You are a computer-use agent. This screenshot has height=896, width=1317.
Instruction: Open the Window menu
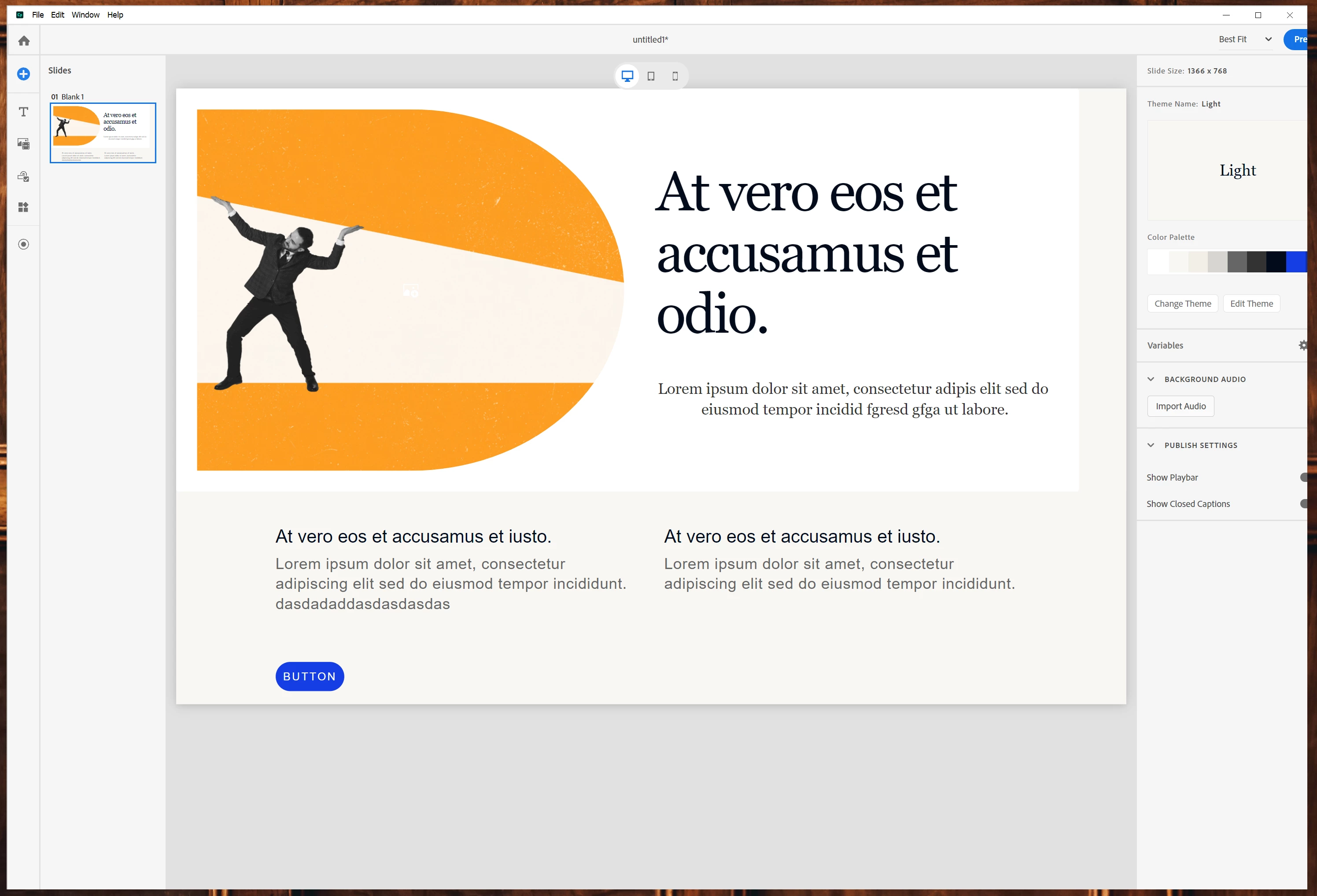point(85,15)
